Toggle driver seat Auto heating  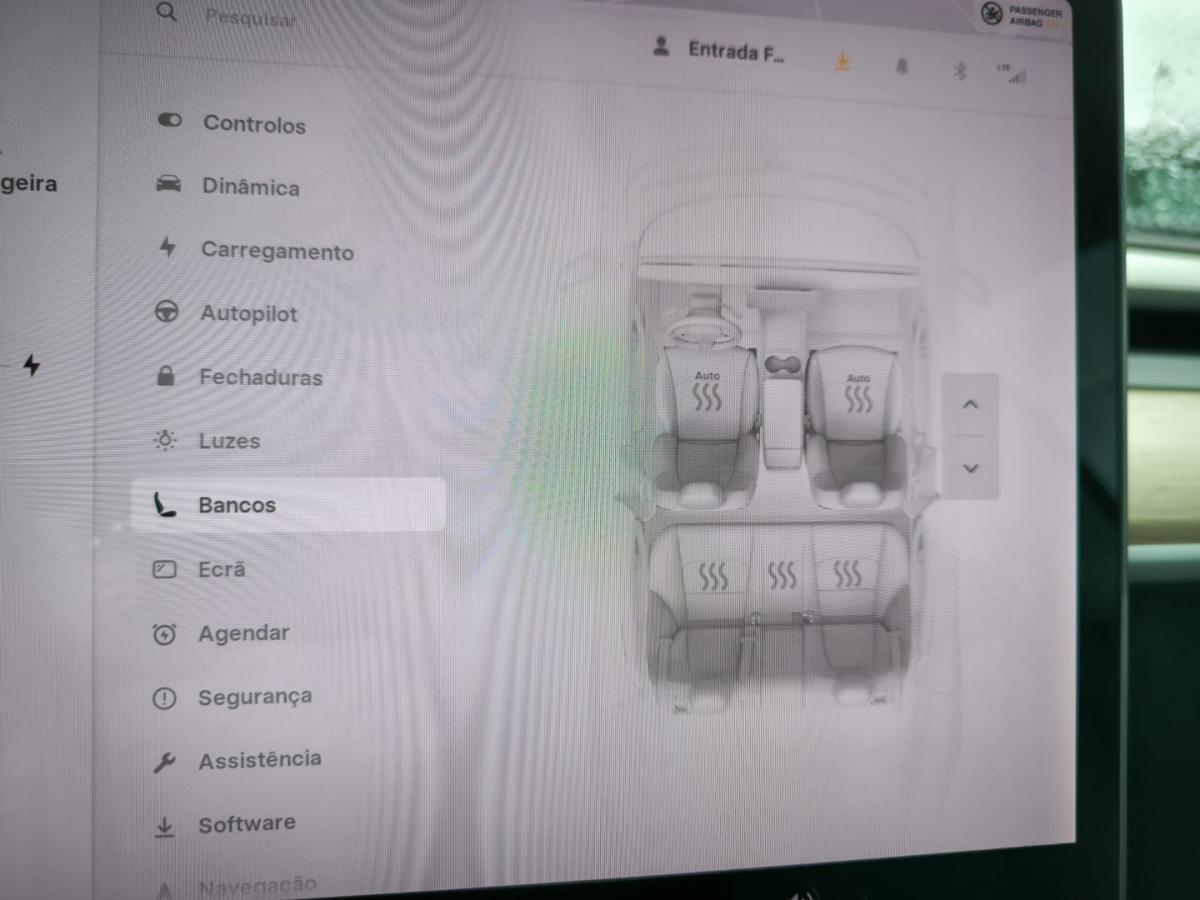pyautogui.click(x=707, y=391)
